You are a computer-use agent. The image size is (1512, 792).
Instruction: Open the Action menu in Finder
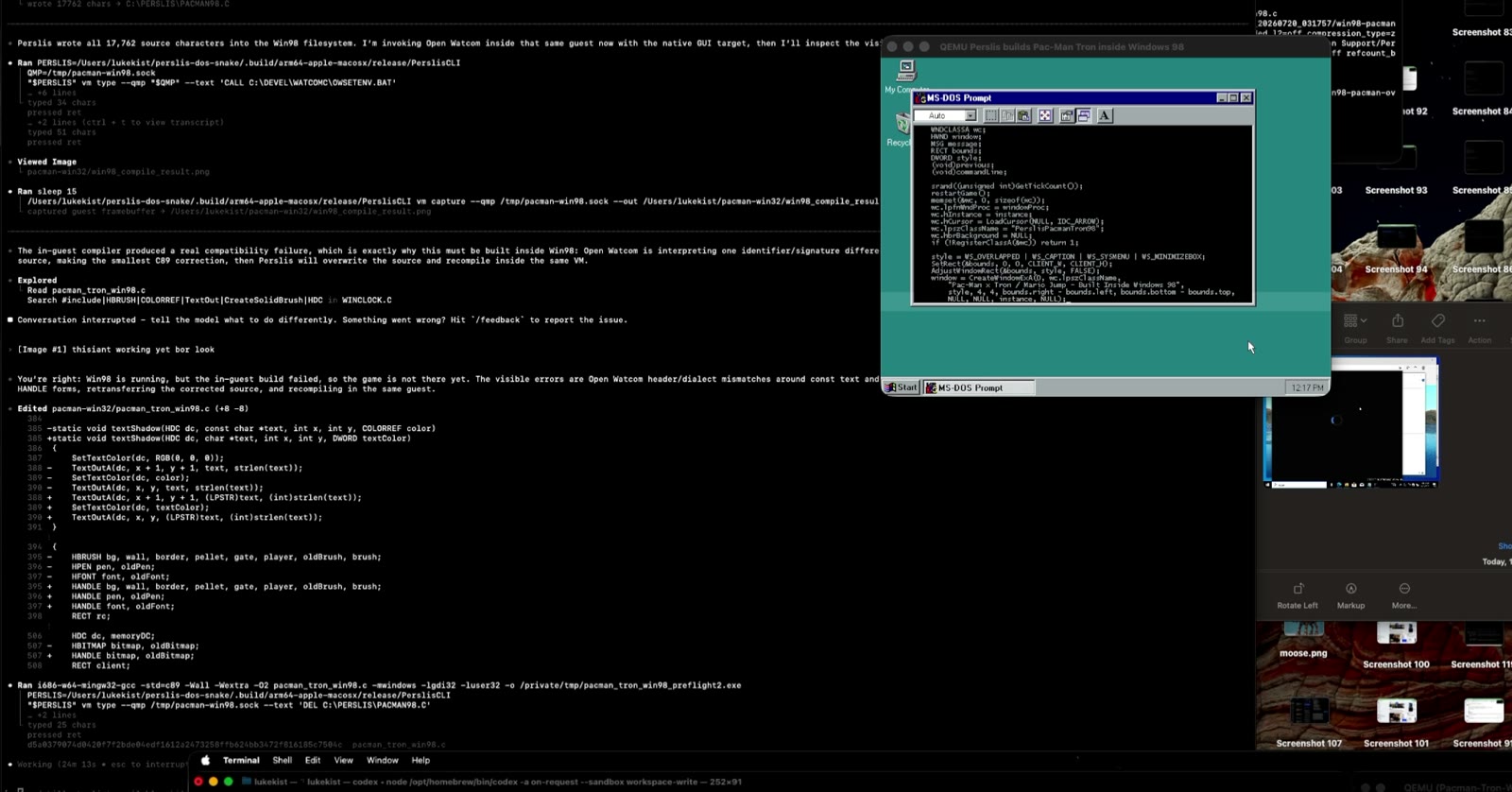pyautogui.click(x=1480, y=327)
